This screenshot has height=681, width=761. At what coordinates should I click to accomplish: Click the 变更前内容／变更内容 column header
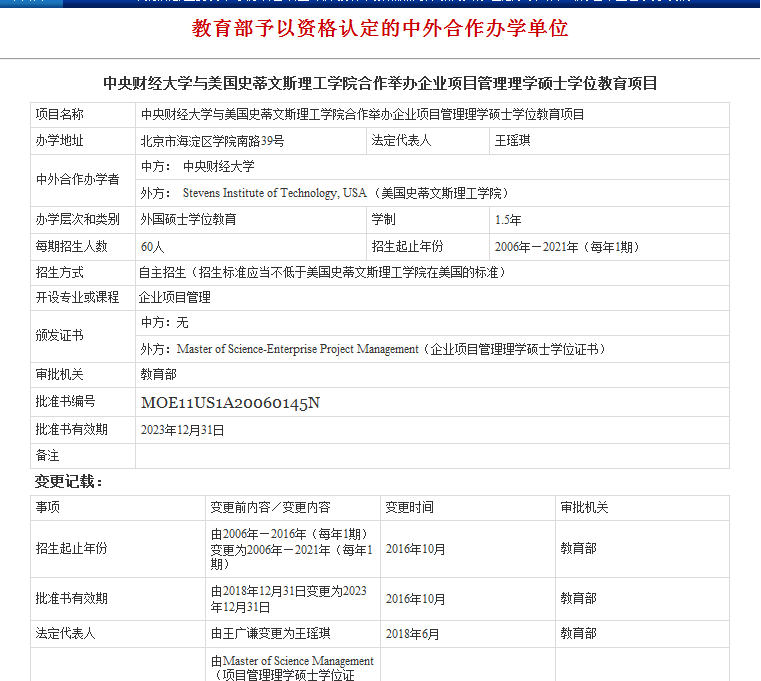point(270,508)
